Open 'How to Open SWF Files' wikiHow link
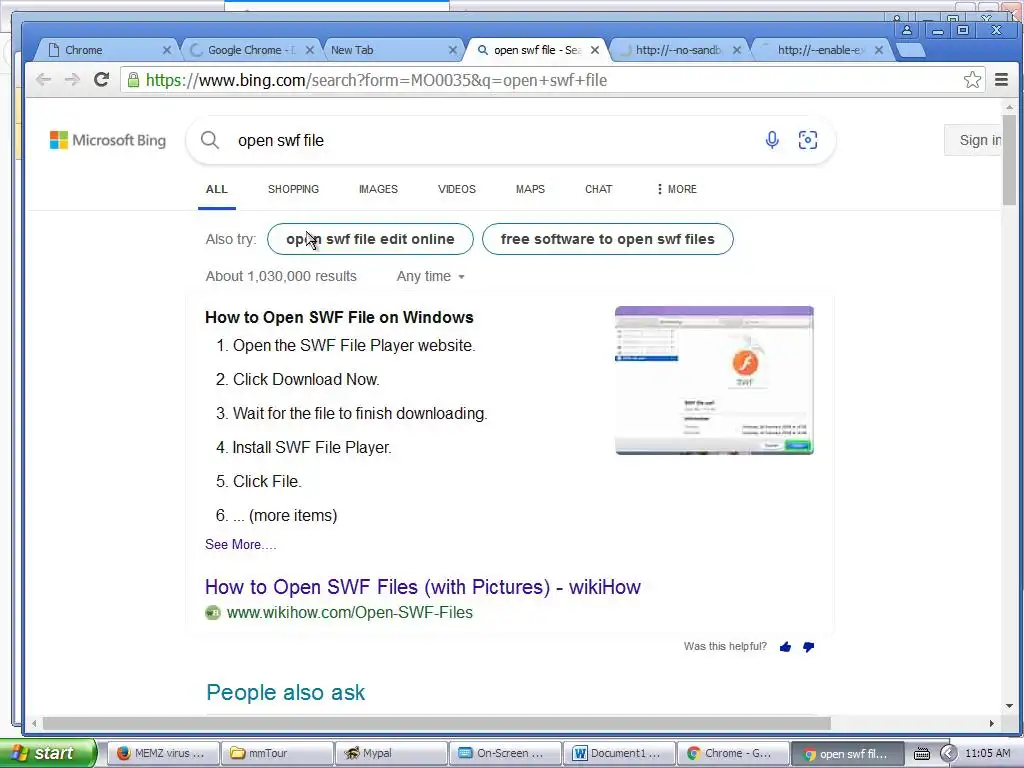Image resolution: width=1024 pixels, height=768 pixels. (x=423, y=587)
